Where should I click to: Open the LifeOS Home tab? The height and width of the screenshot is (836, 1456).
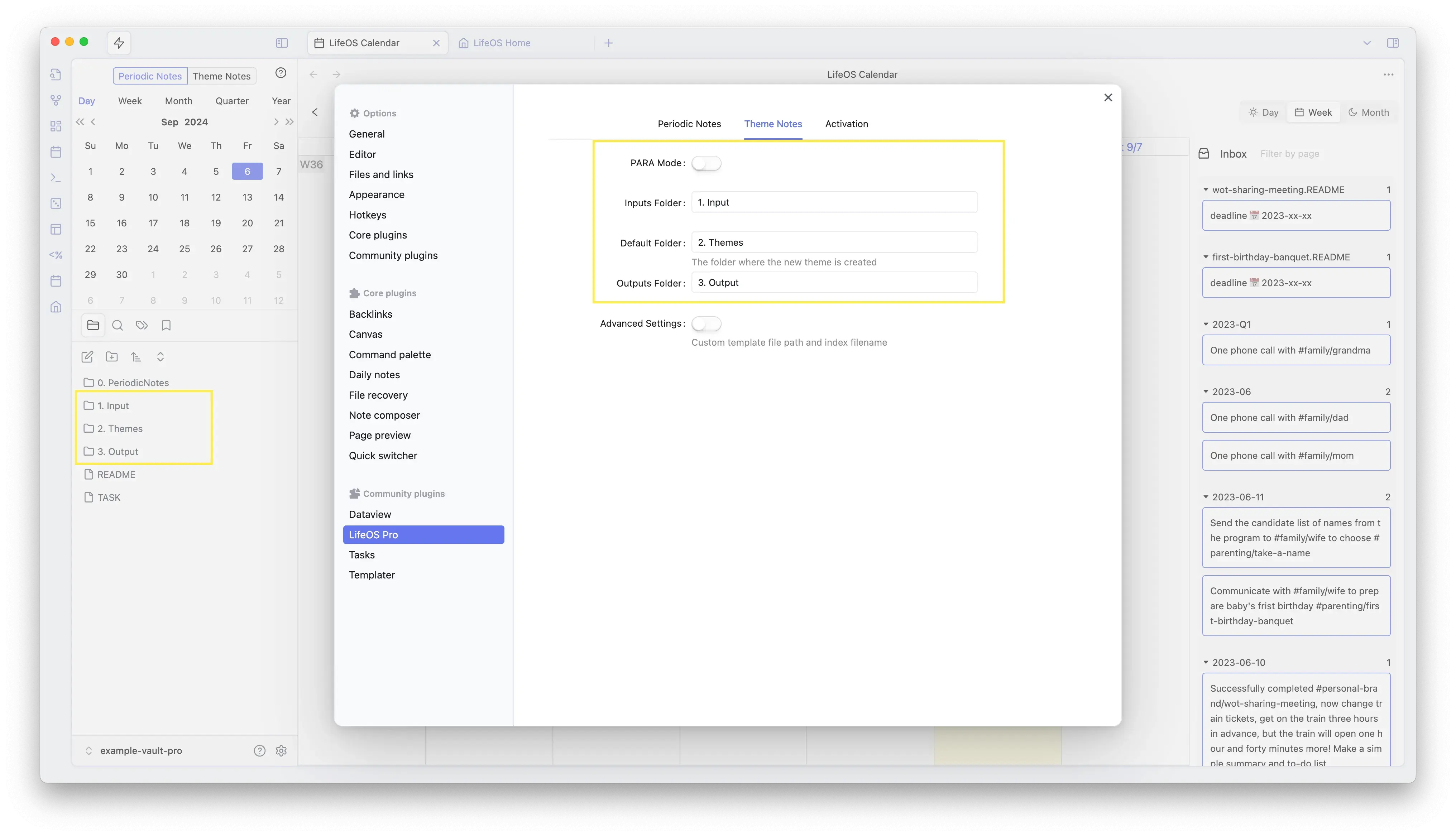click(501, 43)
